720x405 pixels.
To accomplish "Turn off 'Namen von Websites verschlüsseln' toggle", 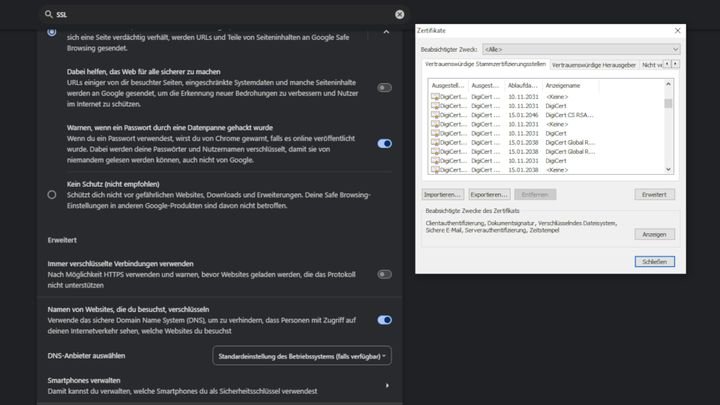I will [x=384, y=320].
